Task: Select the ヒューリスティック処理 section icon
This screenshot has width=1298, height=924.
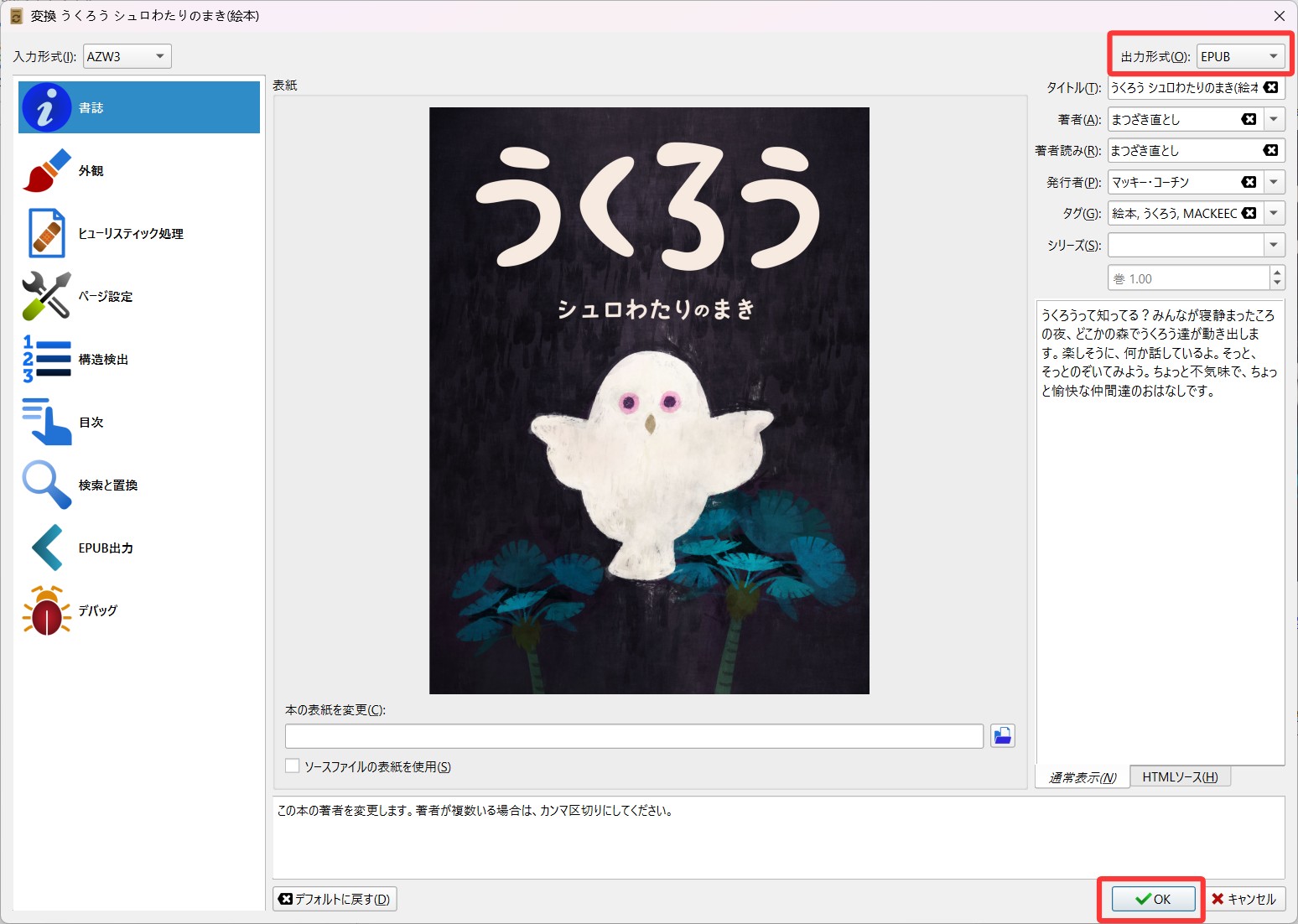Action: (x=46, y=234)
